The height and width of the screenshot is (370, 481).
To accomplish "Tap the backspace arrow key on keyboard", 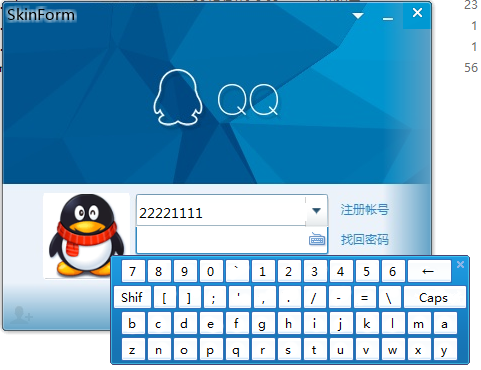I will 429,271.
